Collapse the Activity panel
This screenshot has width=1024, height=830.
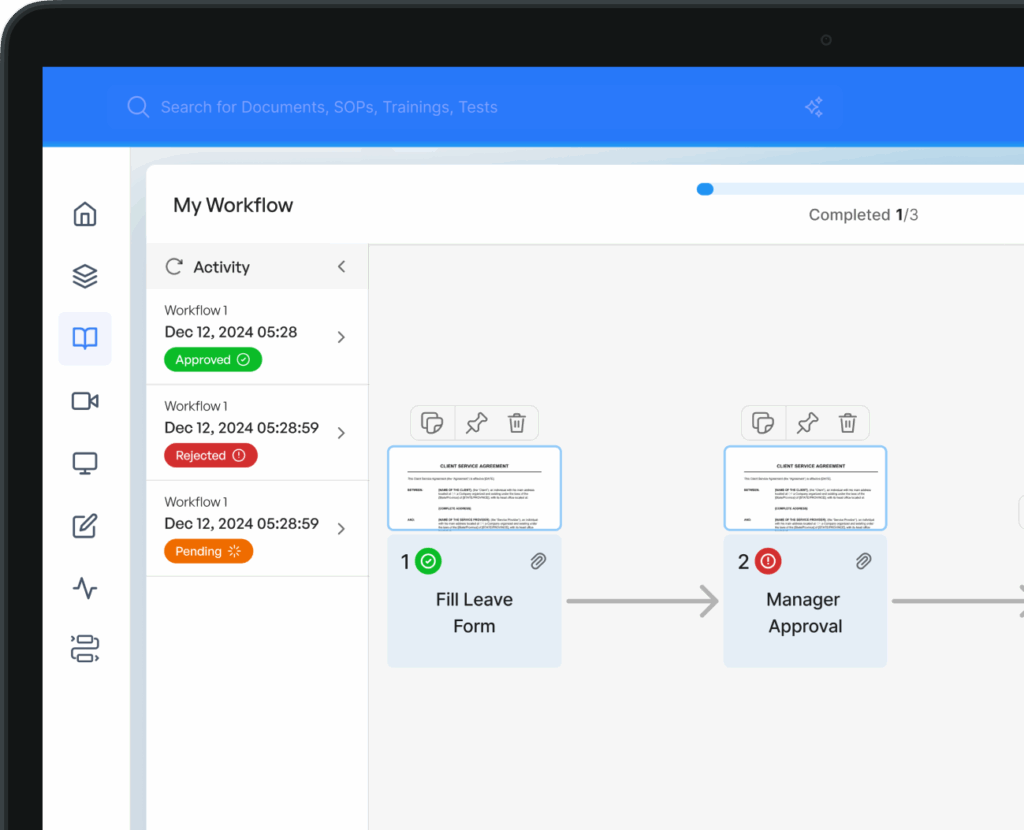pos(341,267)
